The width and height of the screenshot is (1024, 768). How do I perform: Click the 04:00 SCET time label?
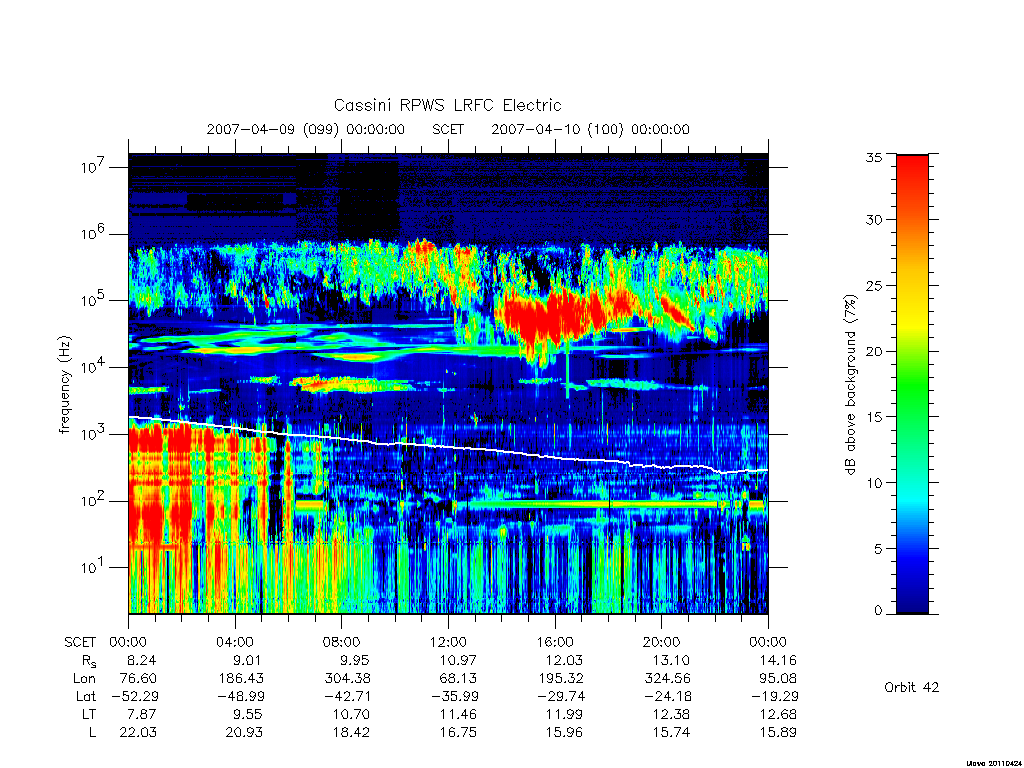[x=235, y=642]
